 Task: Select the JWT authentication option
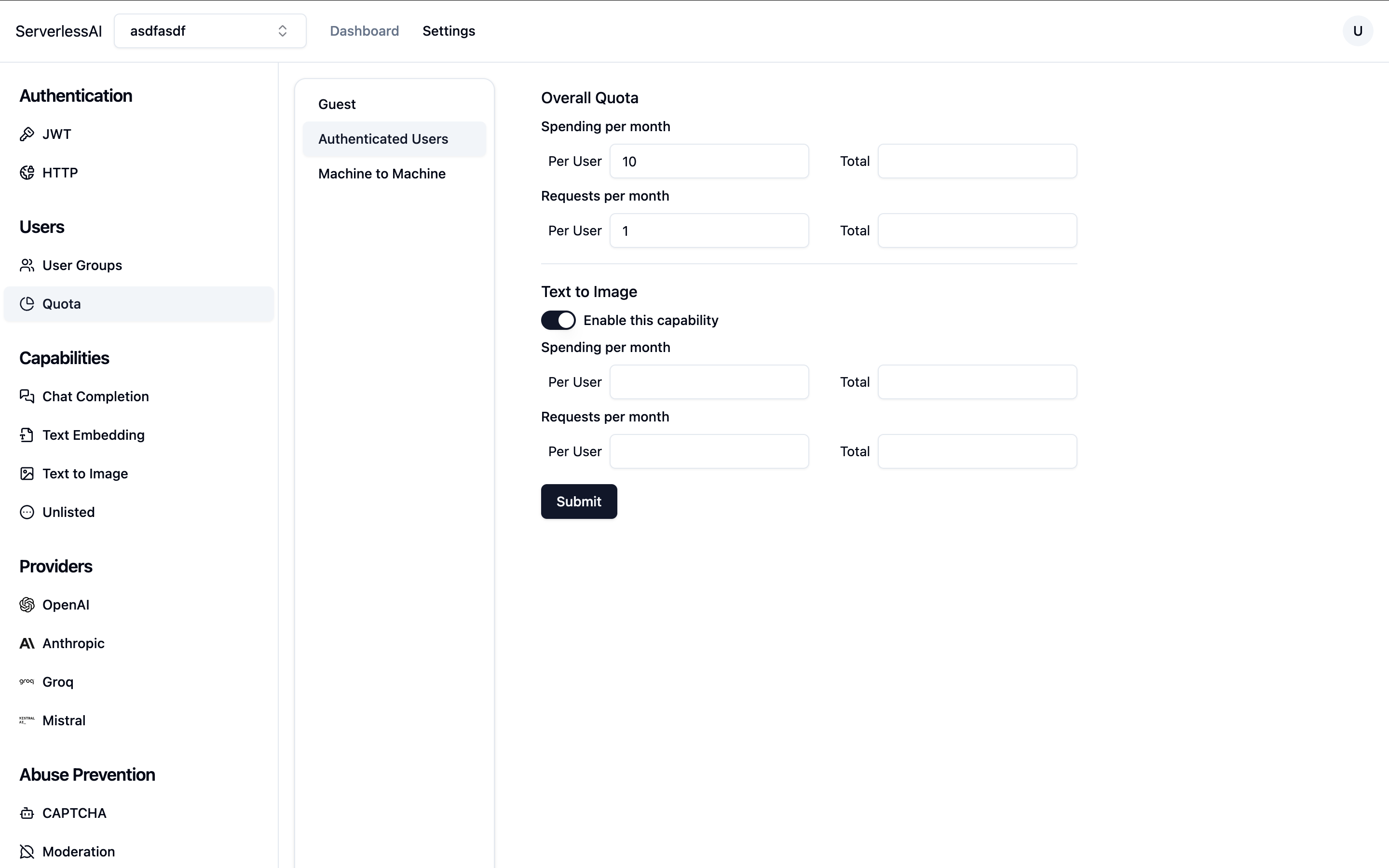coord(56,134)
